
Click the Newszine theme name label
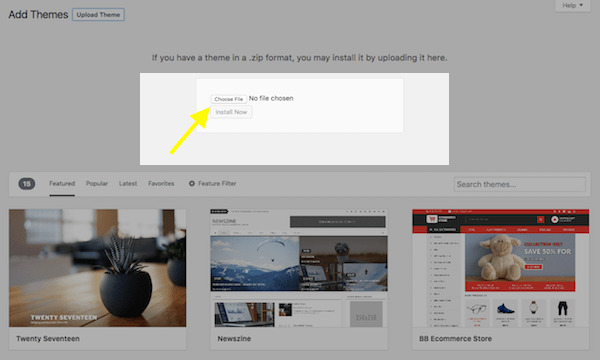pos(234,339)
